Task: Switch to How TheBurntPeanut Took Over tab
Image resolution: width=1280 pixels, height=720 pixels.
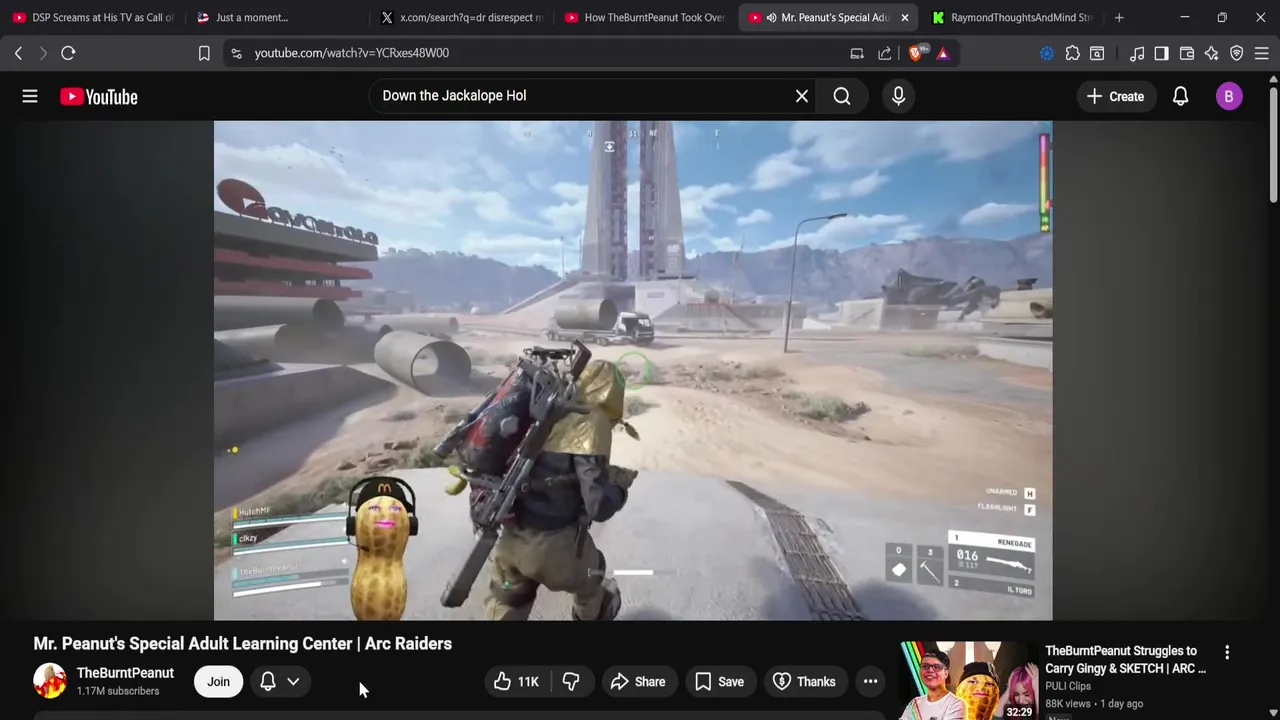Action: pos(645,17)
